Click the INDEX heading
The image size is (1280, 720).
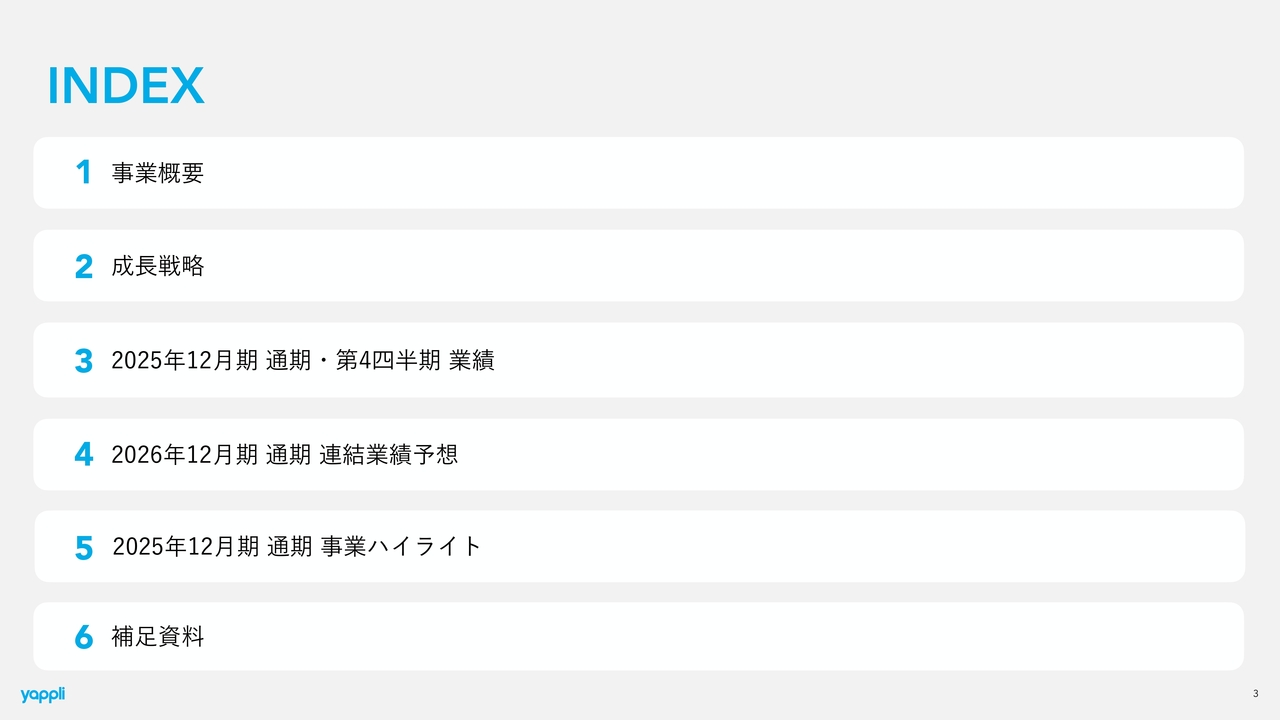pos(126,87)
